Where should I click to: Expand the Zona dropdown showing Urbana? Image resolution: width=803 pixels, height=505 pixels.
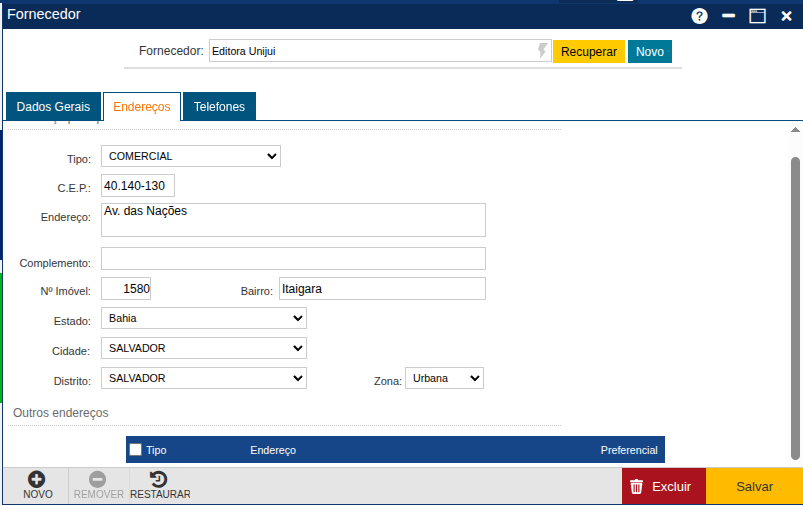click(x=444, y=379)
